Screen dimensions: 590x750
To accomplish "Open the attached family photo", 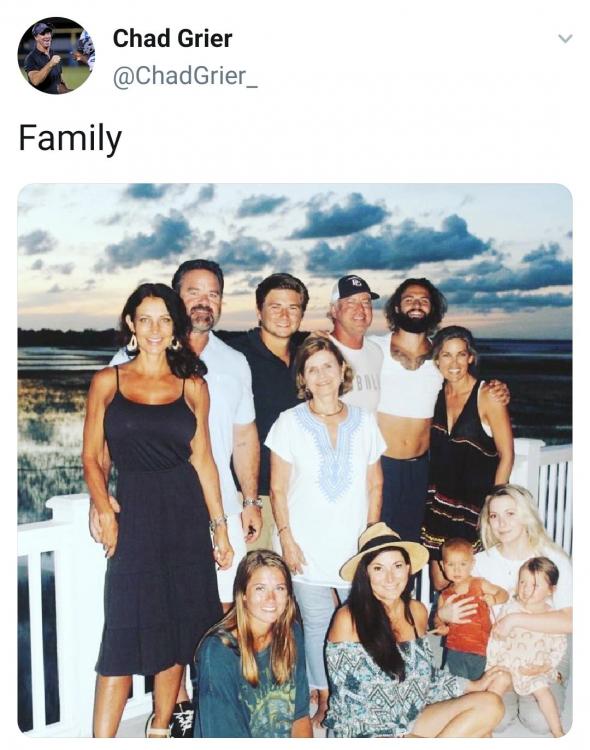I will click(x=295, y=460).
